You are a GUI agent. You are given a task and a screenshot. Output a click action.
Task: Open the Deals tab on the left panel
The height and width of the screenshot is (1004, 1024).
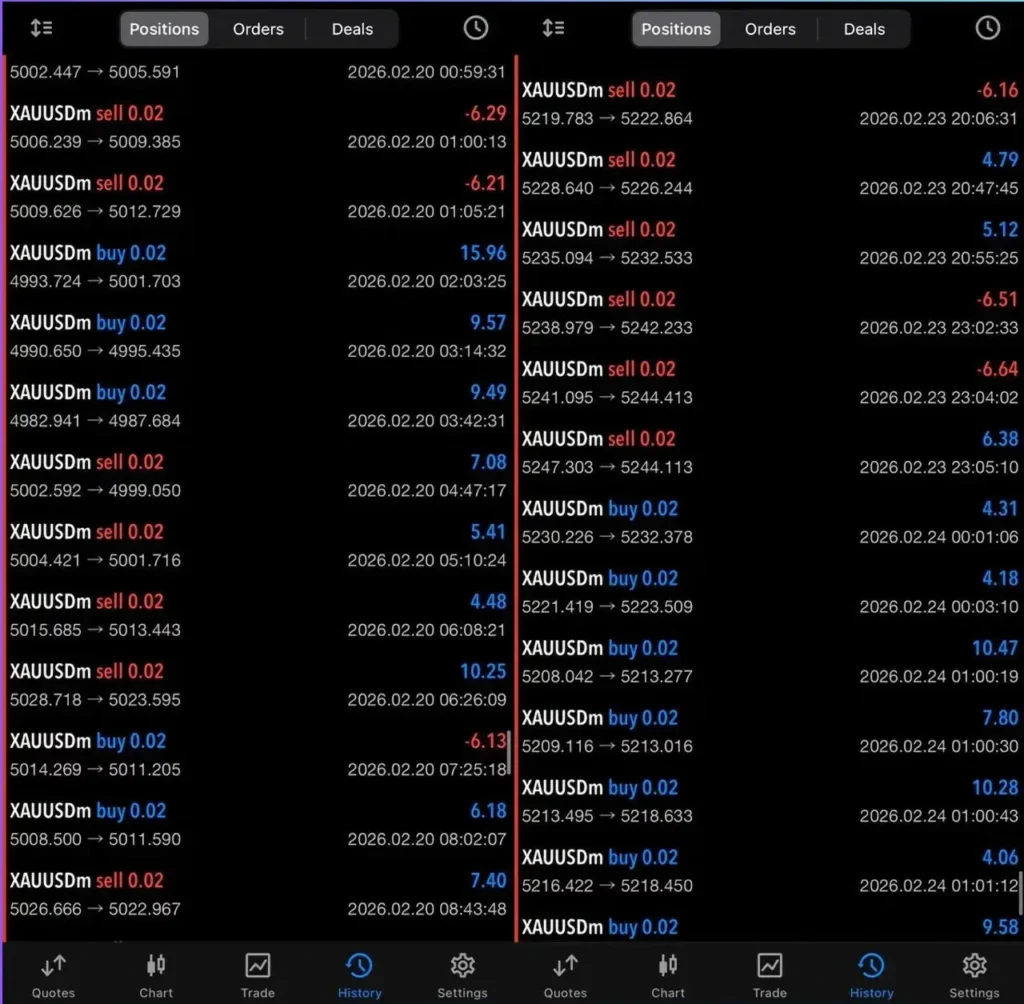352,28
